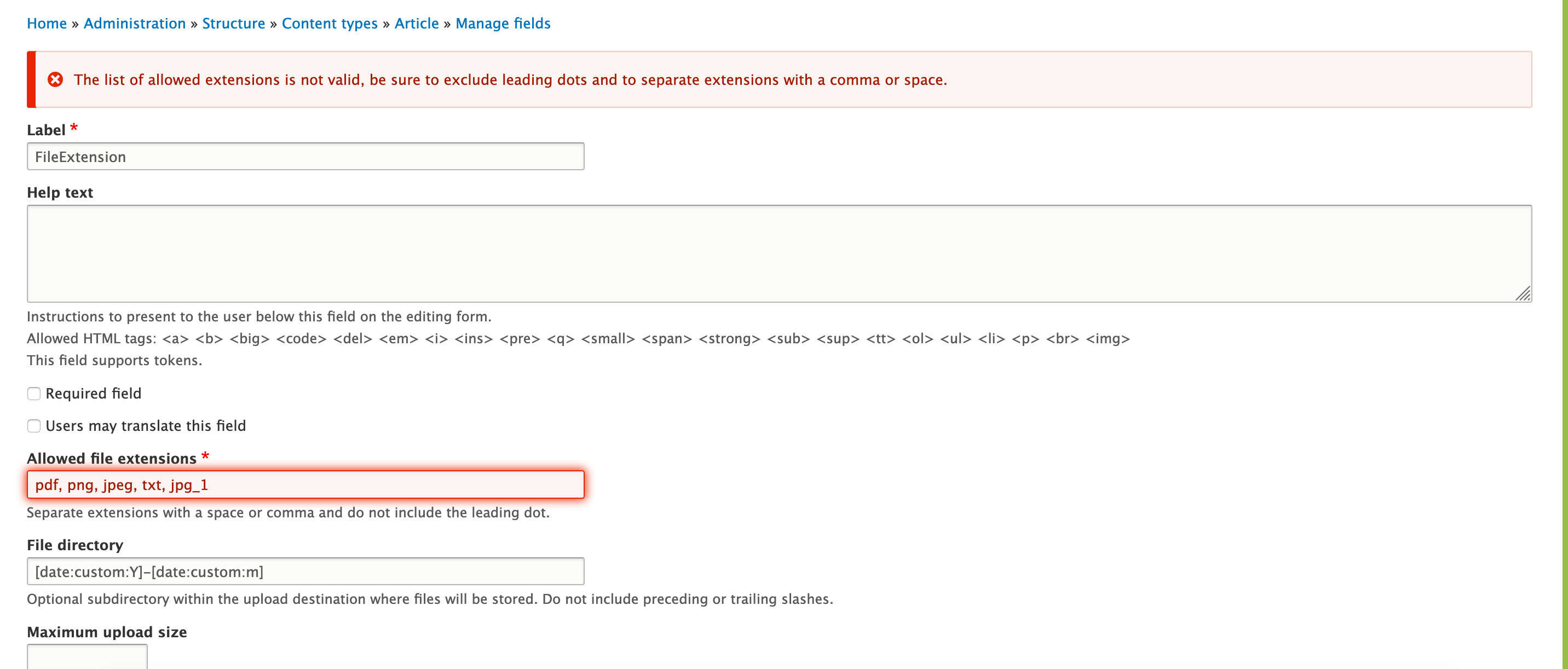
Task: Go to Content types
Action: (329, 23)
